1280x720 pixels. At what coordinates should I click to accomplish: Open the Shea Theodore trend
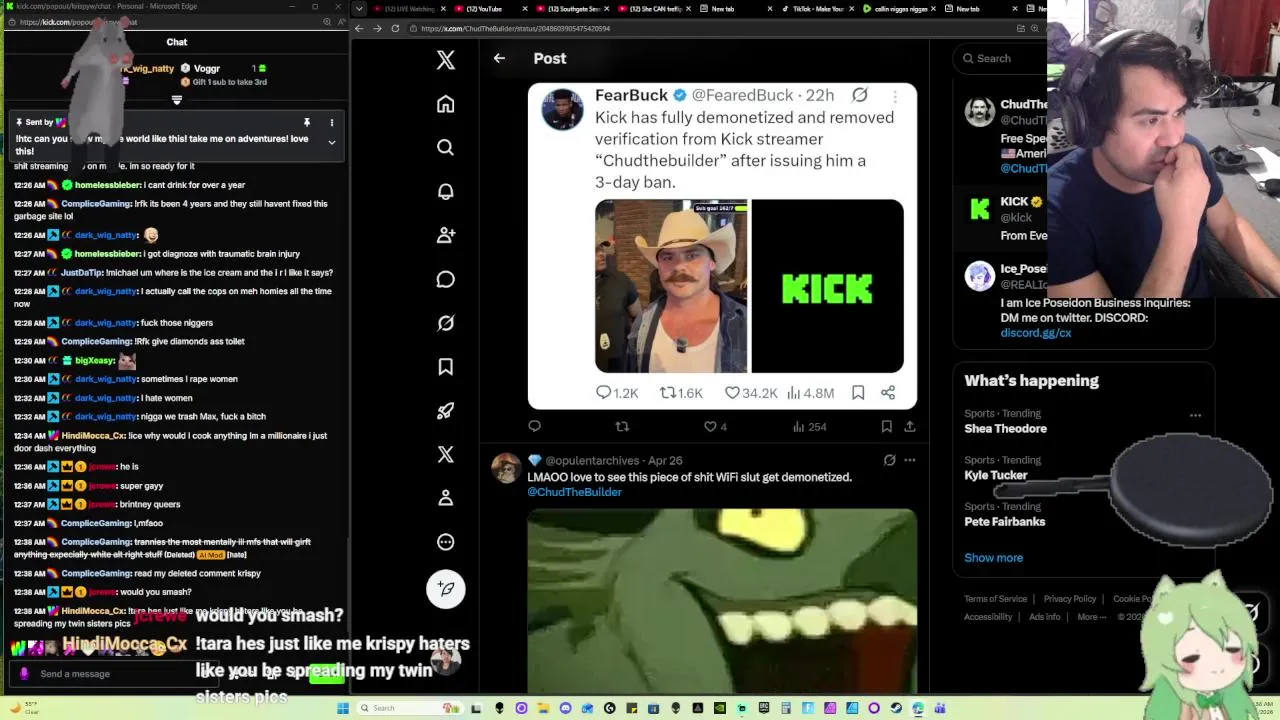coord(1005,428)
